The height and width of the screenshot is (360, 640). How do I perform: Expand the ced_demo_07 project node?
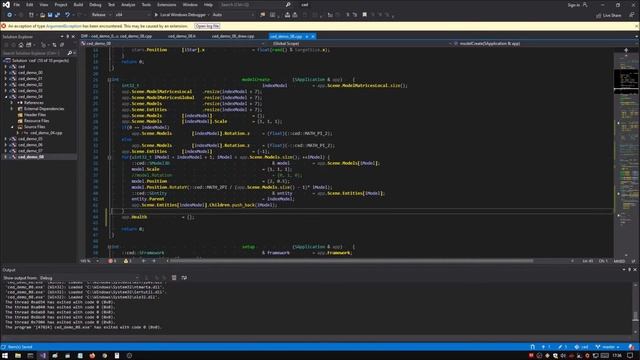pos(6,151)
